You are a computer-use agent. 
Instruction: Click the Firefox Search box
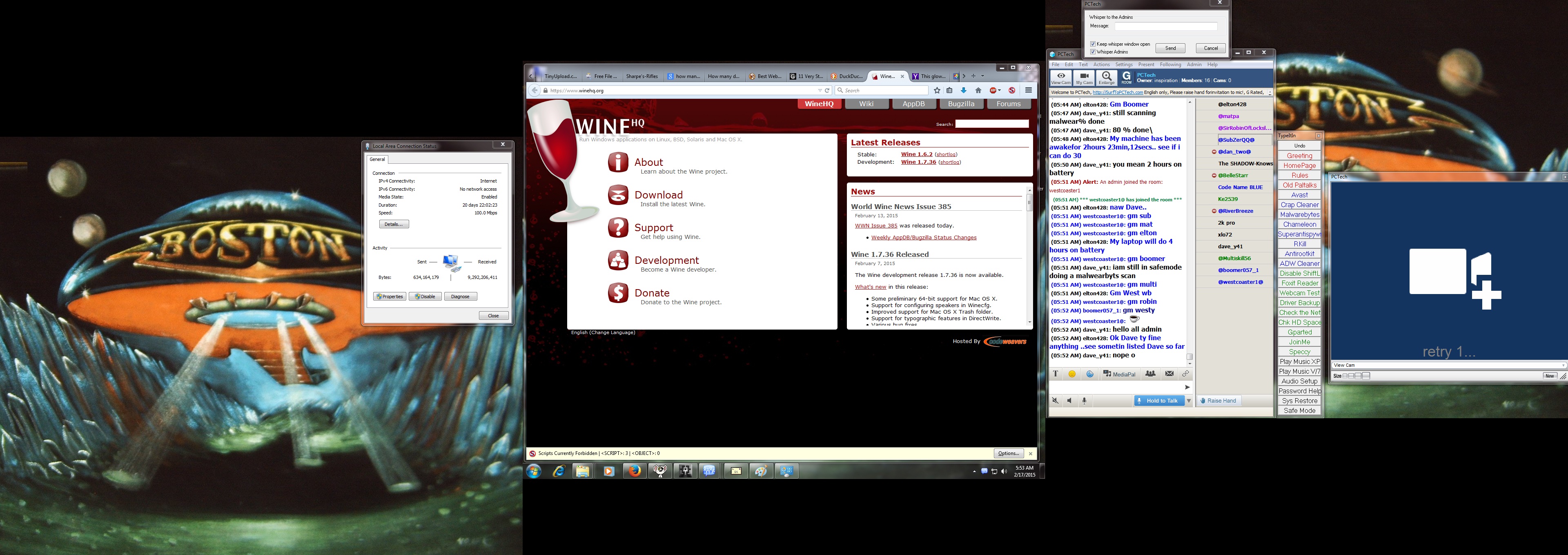(x=882, y=90)
